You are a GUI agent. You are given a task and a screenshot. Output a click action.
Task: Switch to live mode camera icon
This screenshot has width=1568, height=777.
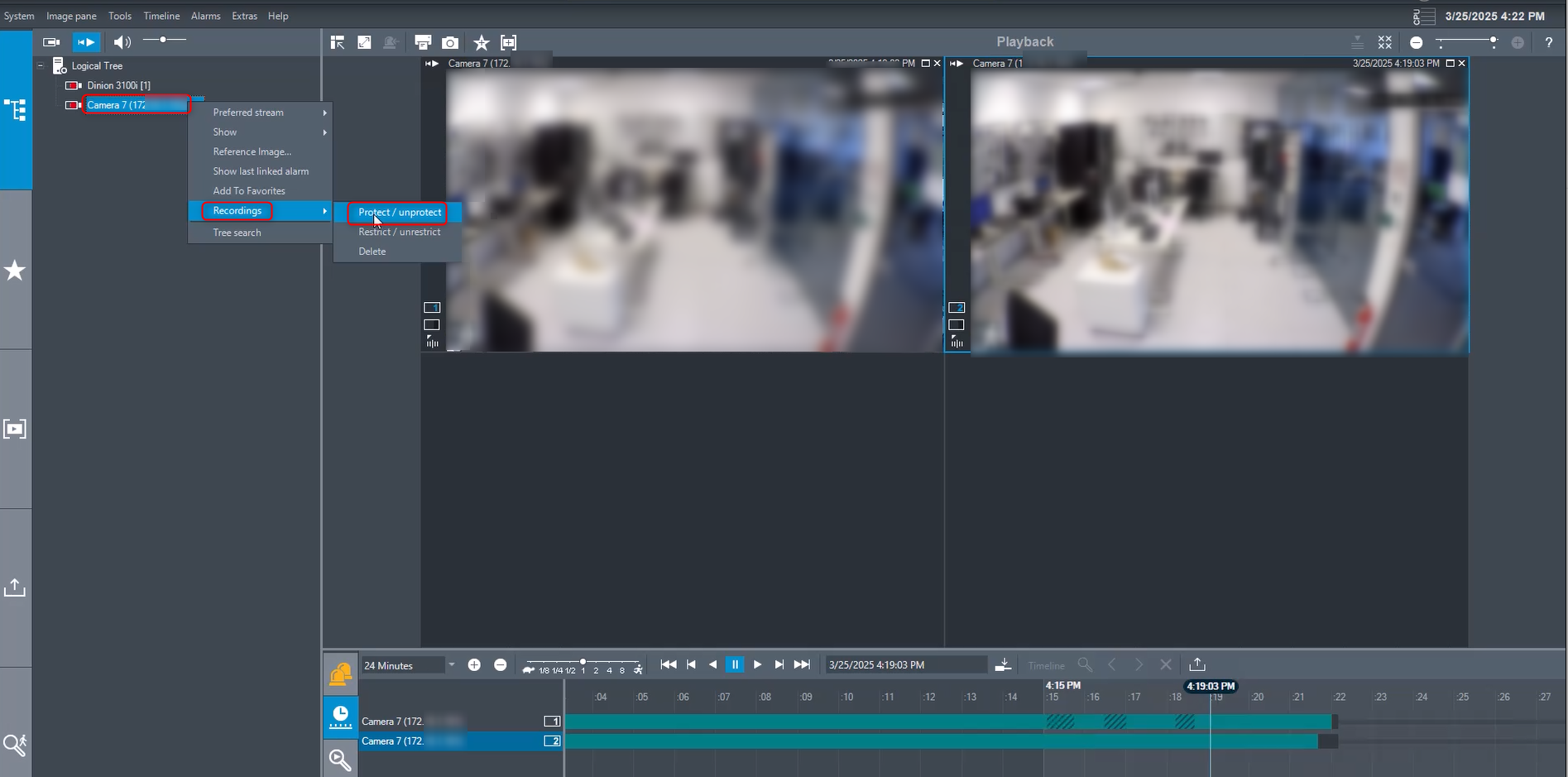coord(51,42)
